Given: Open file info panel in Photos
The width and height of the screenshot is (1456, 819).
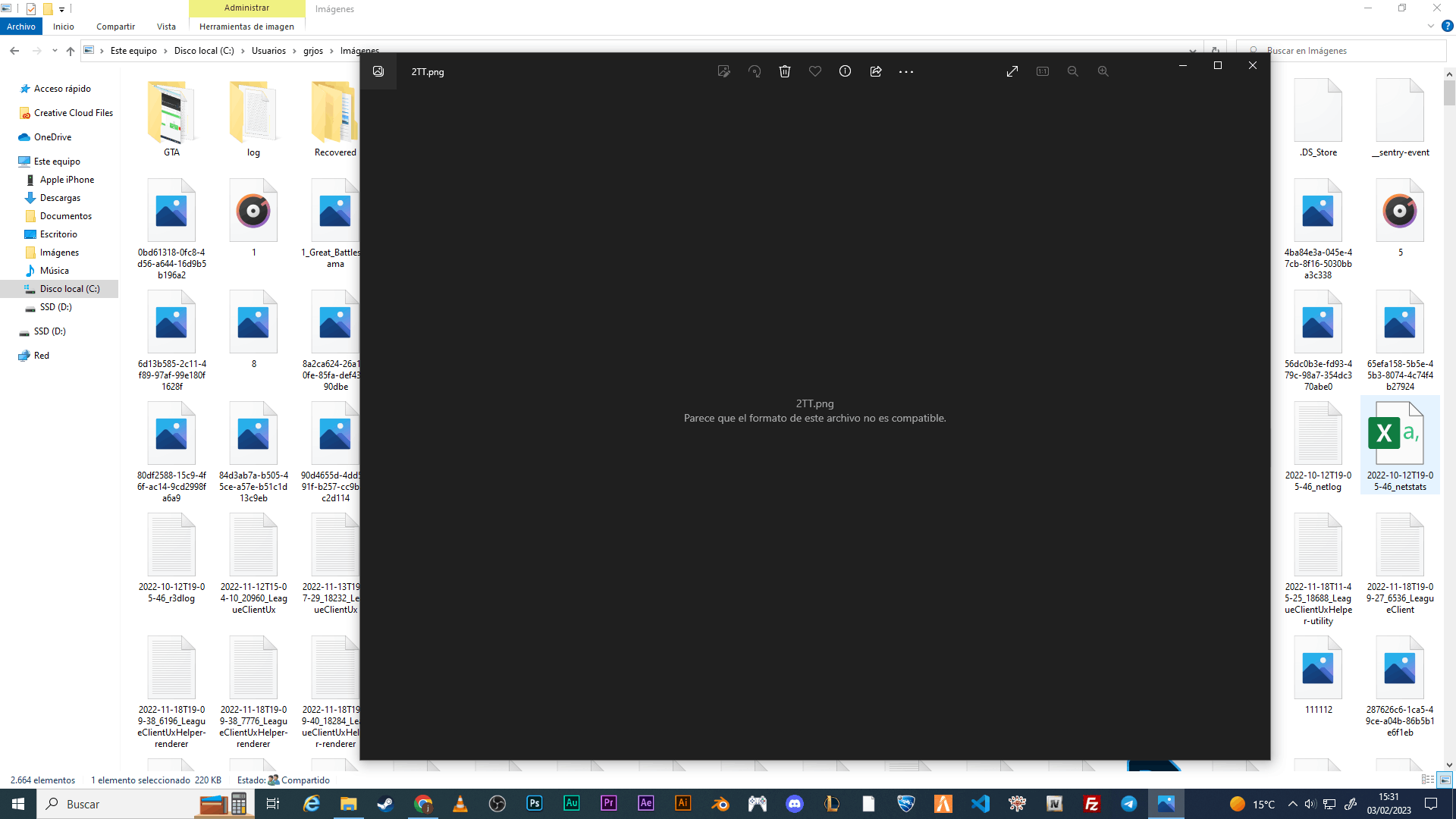Looking at the screenshot, I should (x=845, y=71).
